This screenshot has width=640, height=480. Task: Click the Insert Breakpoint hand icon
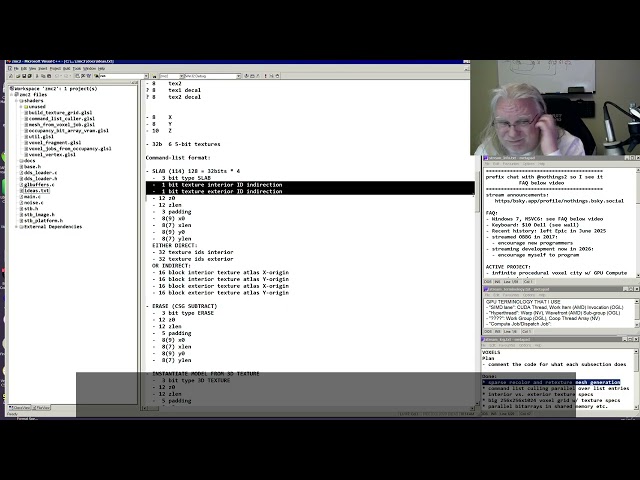coord(277,76)
